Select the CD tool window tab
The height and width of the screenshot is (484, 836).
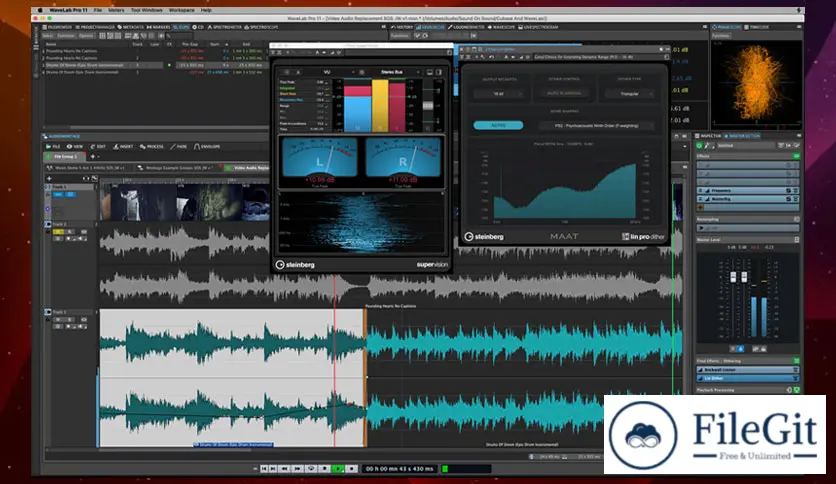[x=198, y=27]
